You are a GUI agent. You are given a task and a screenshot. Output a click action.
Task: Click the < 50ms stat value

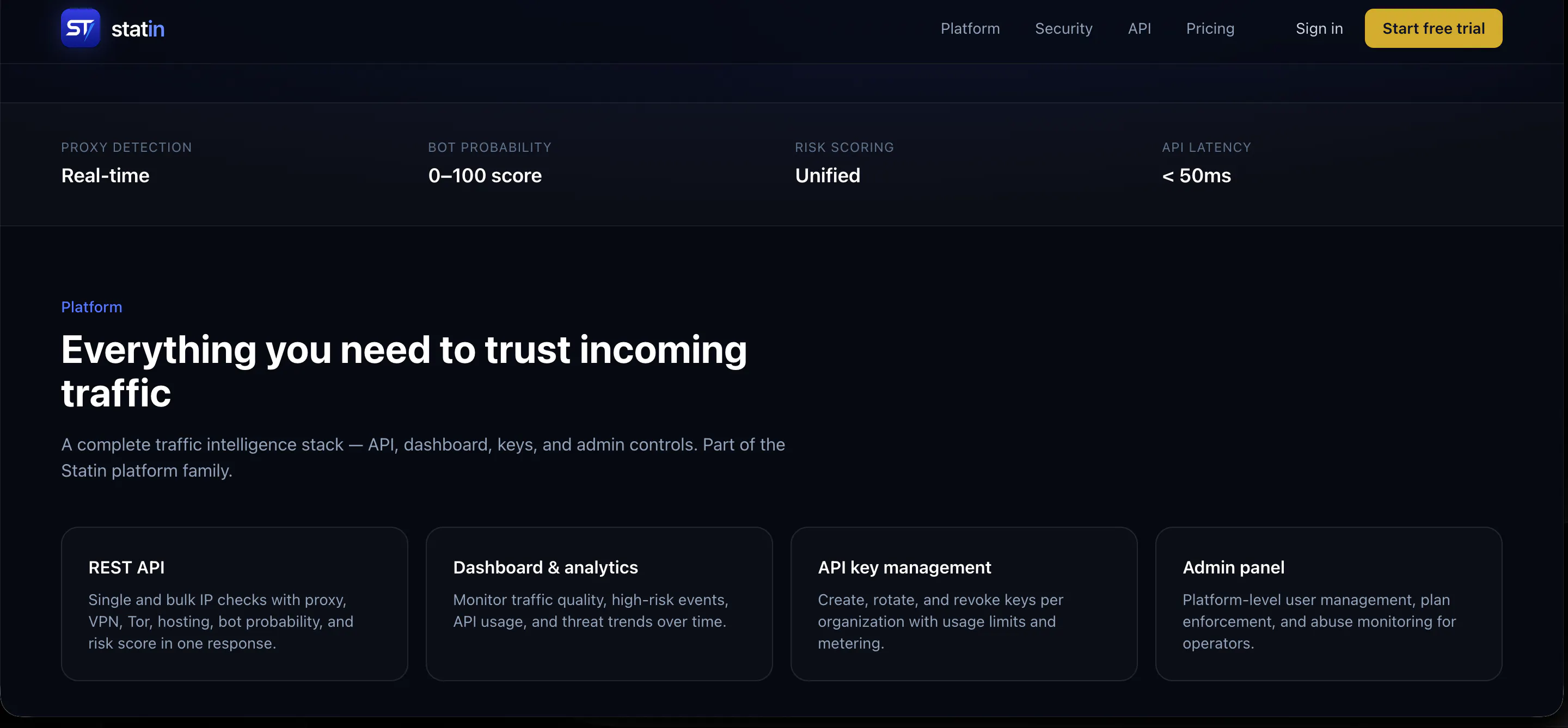(1196, 175)
